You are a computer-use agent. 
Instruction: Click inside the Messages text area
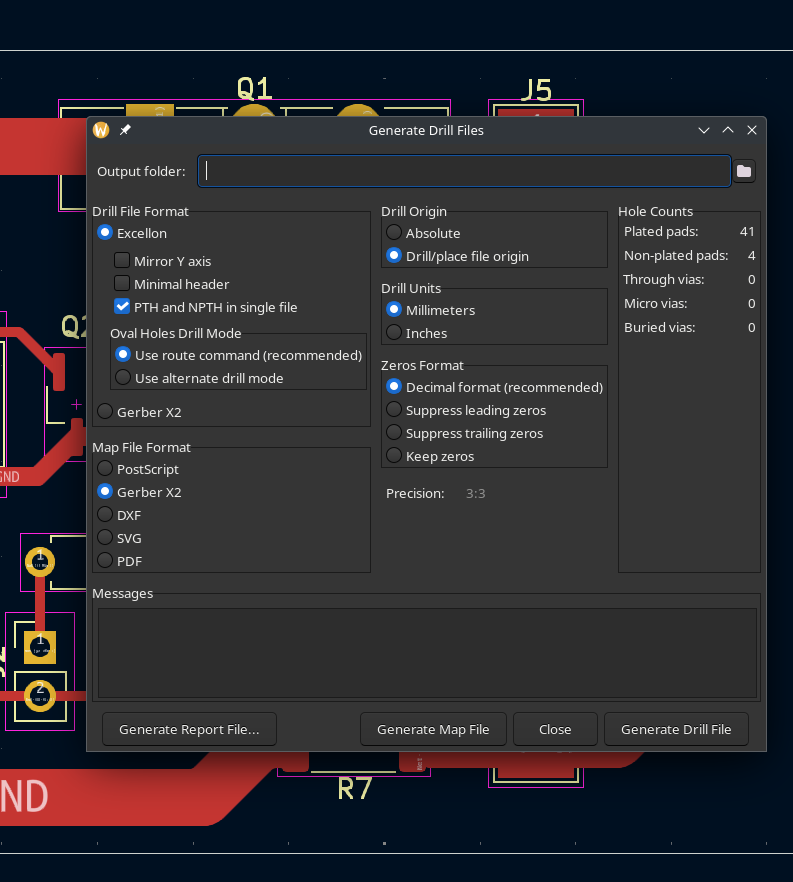[x=427, y=653]
